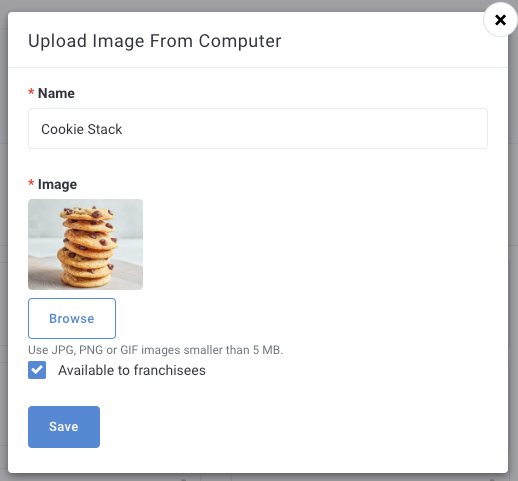
Task: Click the 'Upload Image From Computer' heading
Action: click(155, 41)
